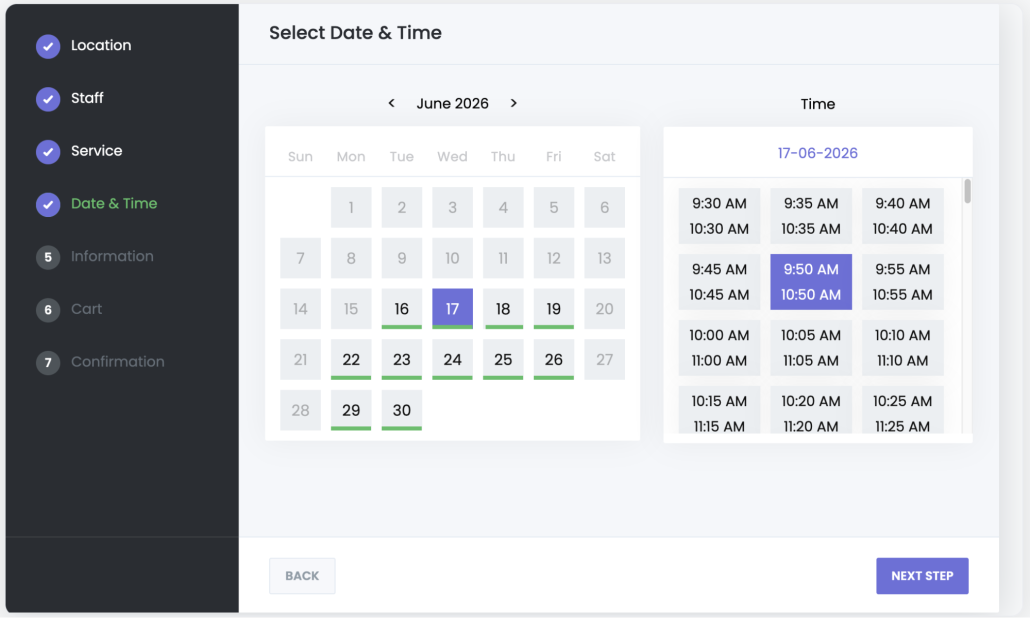Click the Staff step checkmark icon
The height and width of the screenshot is (618, 1030).
point(48,99)
